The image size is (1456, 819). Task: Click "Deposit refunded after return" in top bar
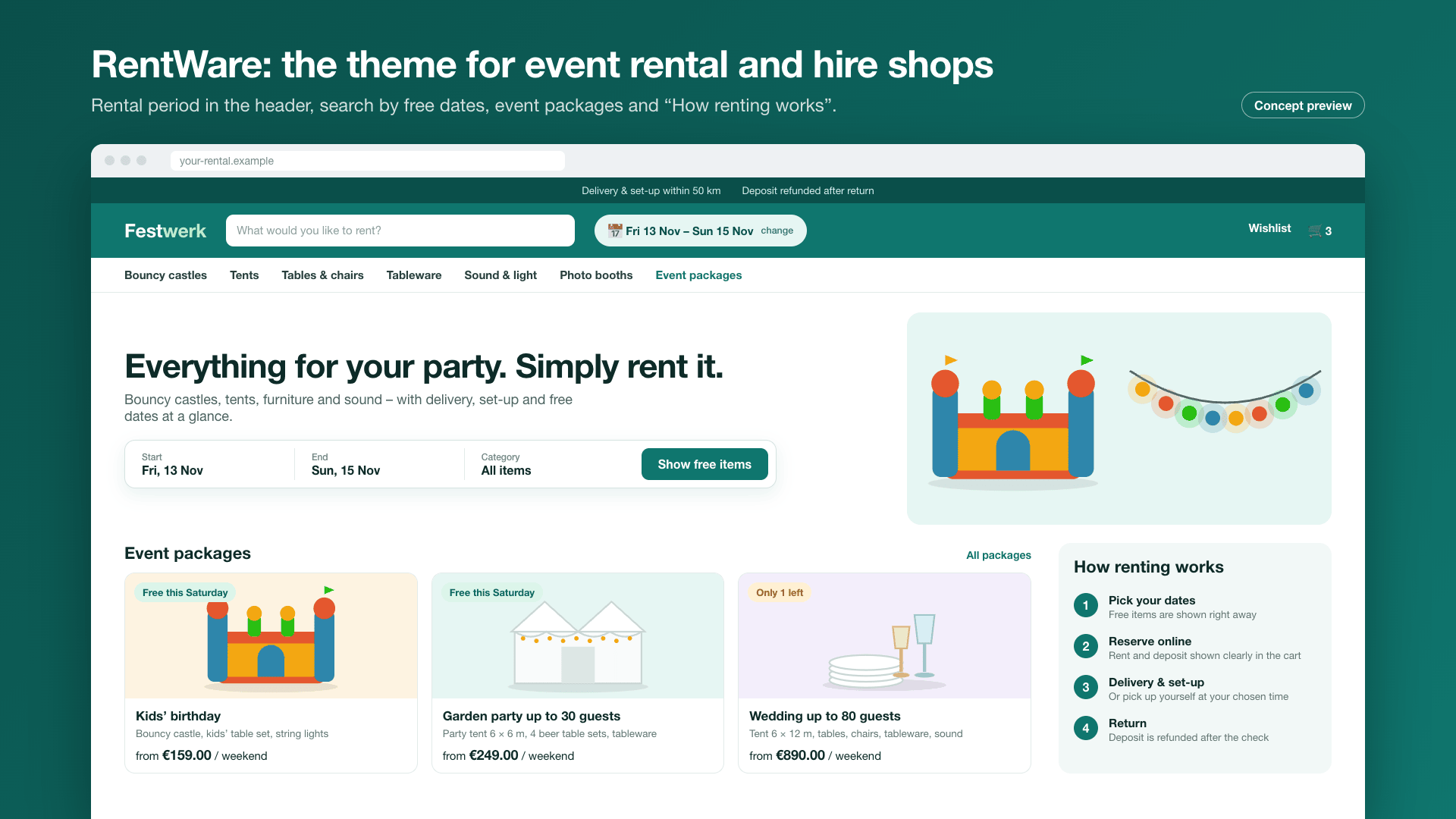pyautogui.click(x=808, y=190)
